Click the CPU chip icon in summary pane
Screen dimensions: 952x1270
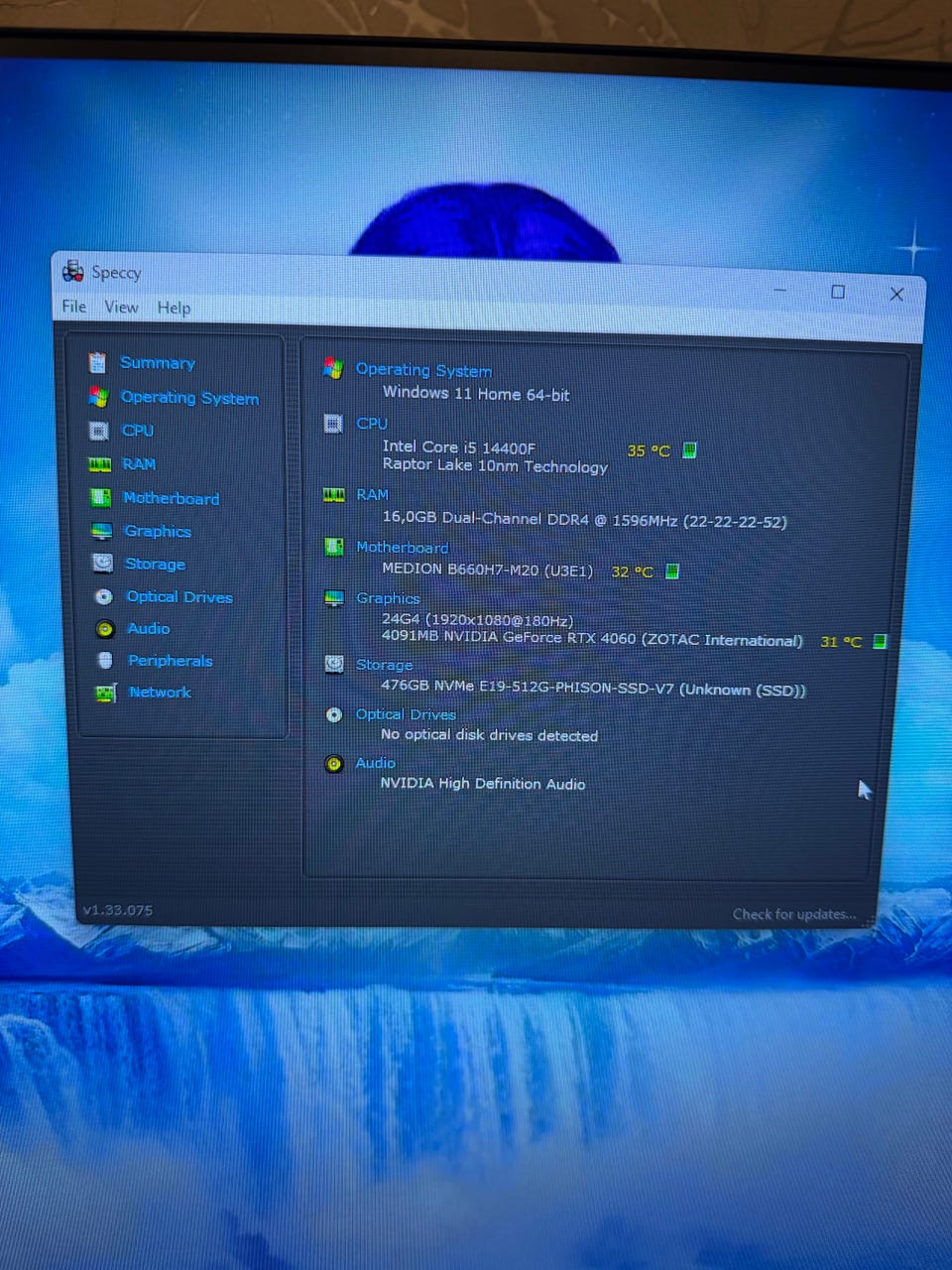coord(333,424)
